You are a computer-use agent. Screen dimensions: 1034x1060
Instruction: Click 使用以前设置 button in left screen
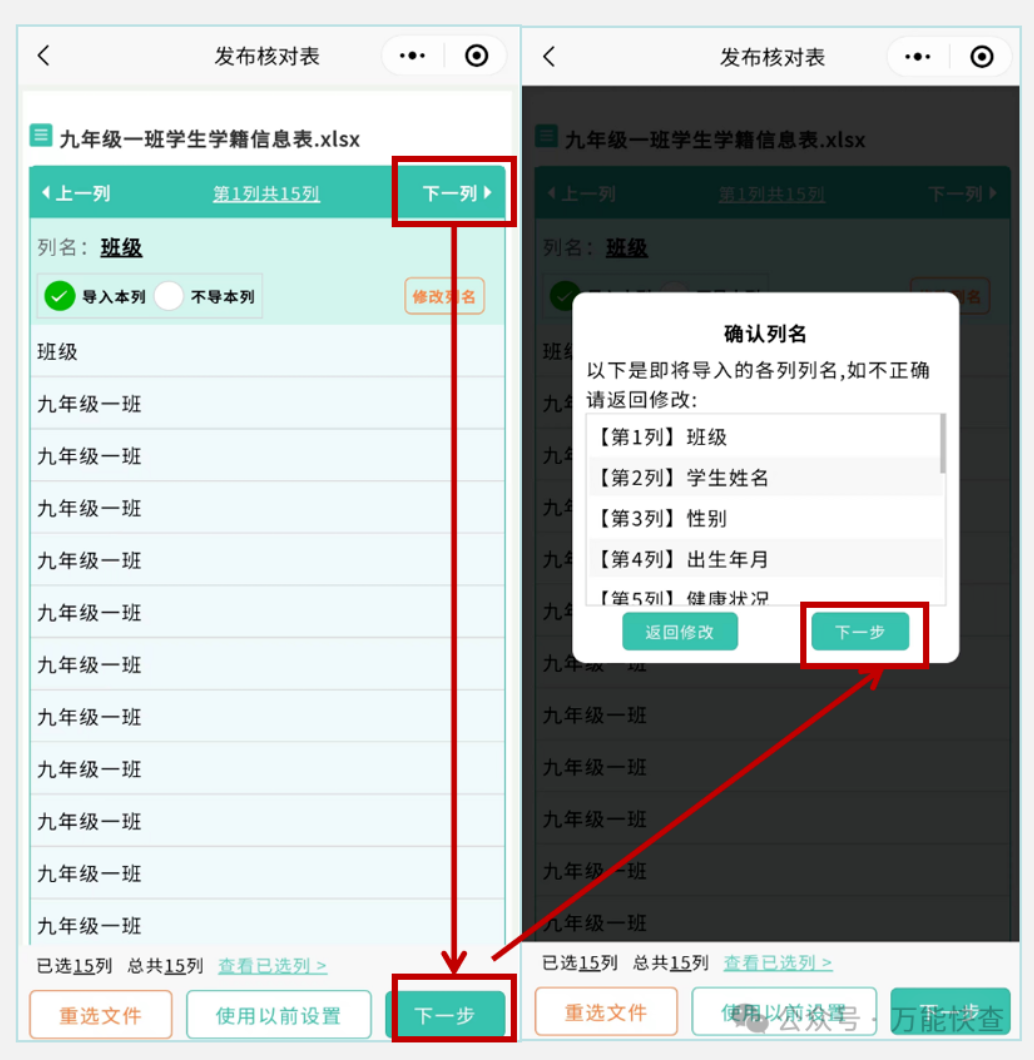[x=278, y=1015]
